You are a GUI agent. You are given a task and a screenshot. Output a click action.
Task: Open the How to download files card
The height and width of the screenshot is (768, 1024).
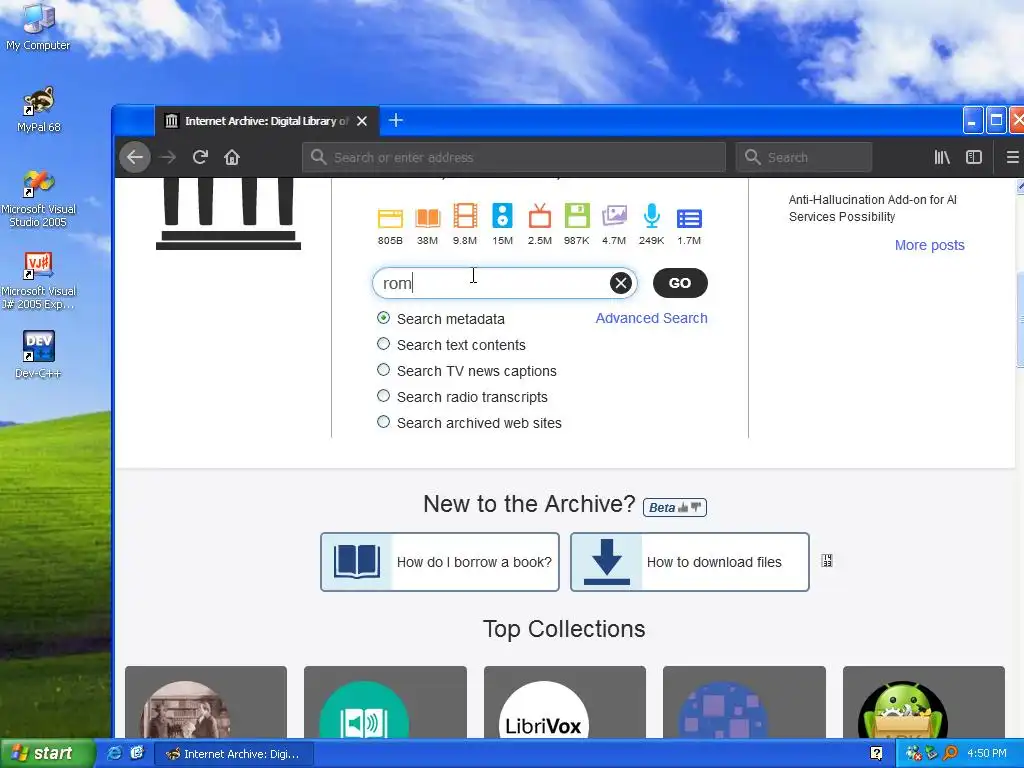tap(690, 562)
